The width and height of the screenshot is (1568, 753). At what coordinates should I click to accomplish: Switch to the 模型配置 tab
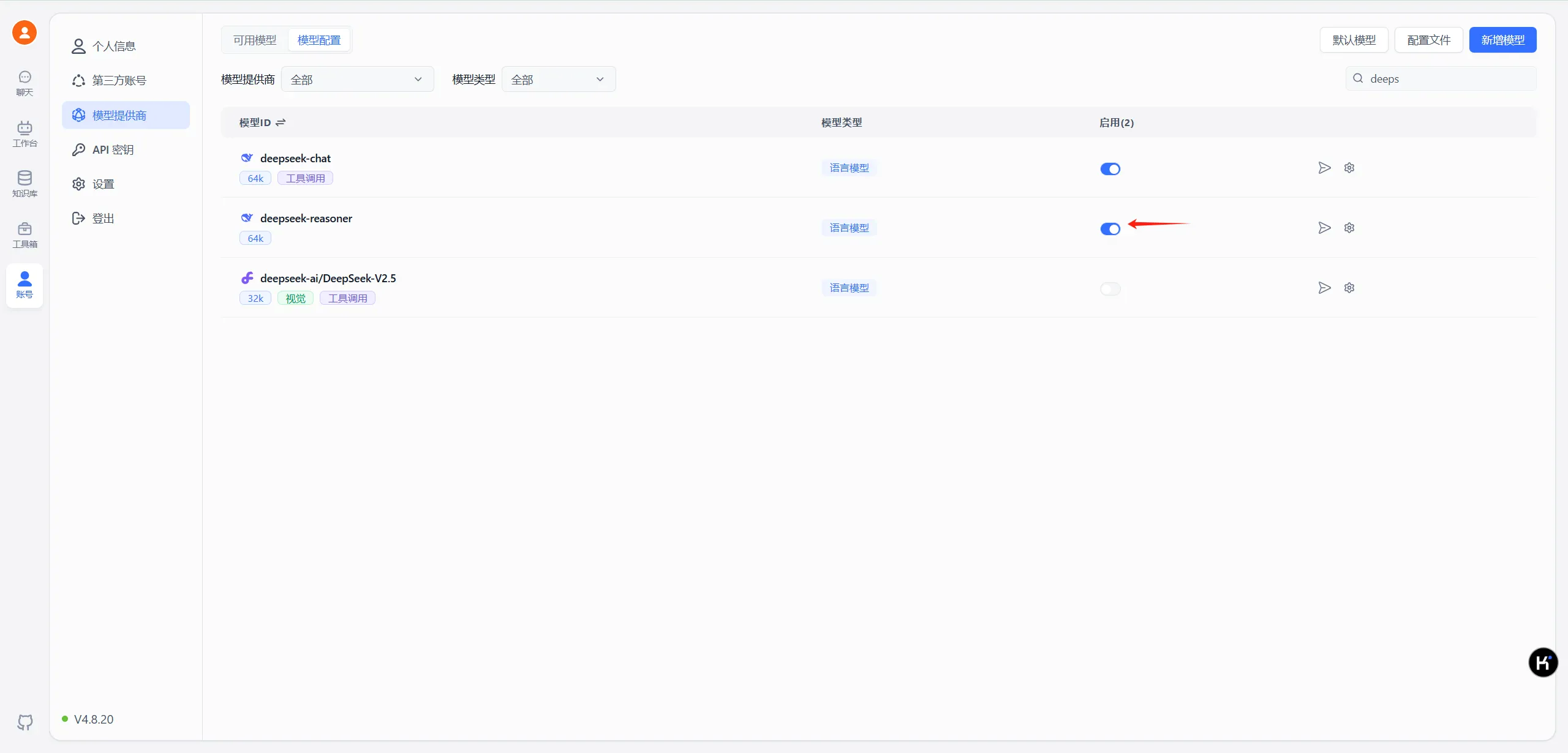coord(319,40)
